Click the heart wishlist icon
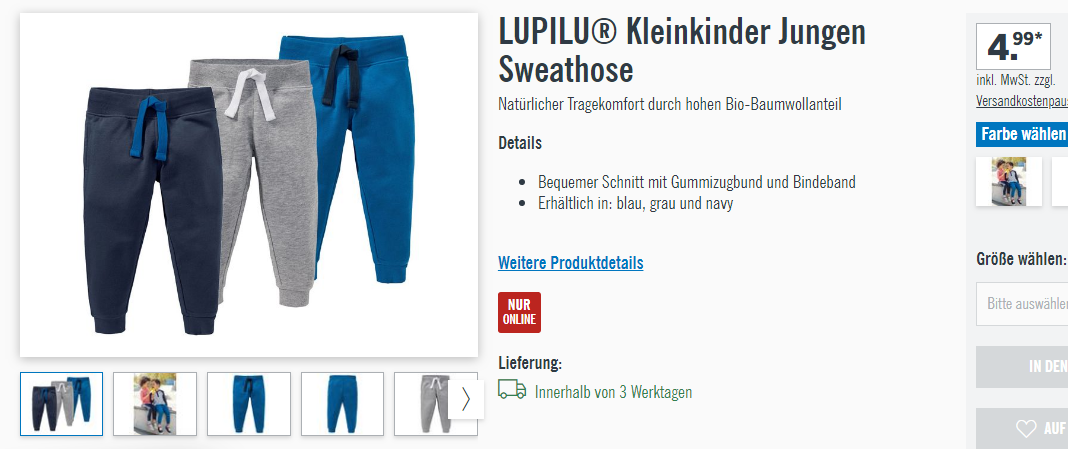The image size is (1068, 449). click(1026, 428)
